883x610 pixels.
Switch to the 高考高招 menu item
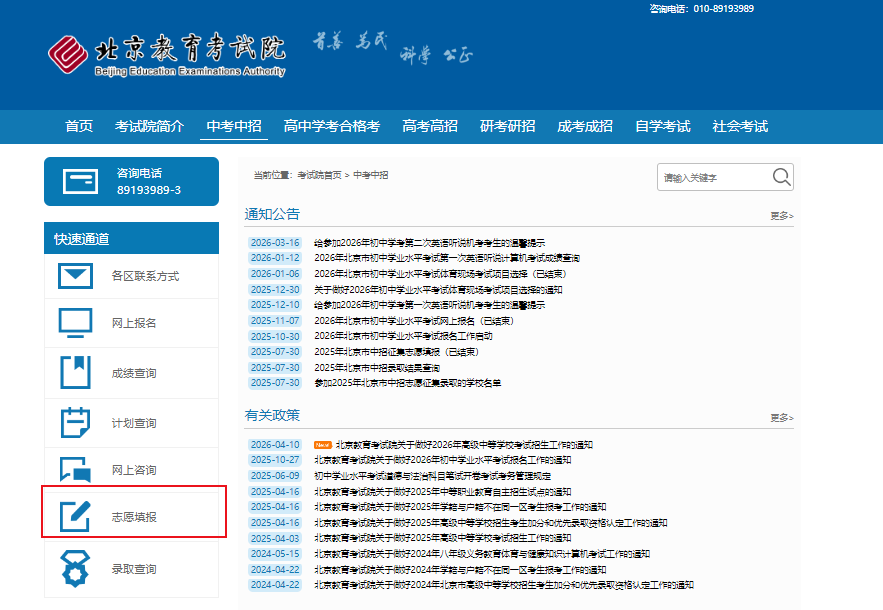pos(430,126)
